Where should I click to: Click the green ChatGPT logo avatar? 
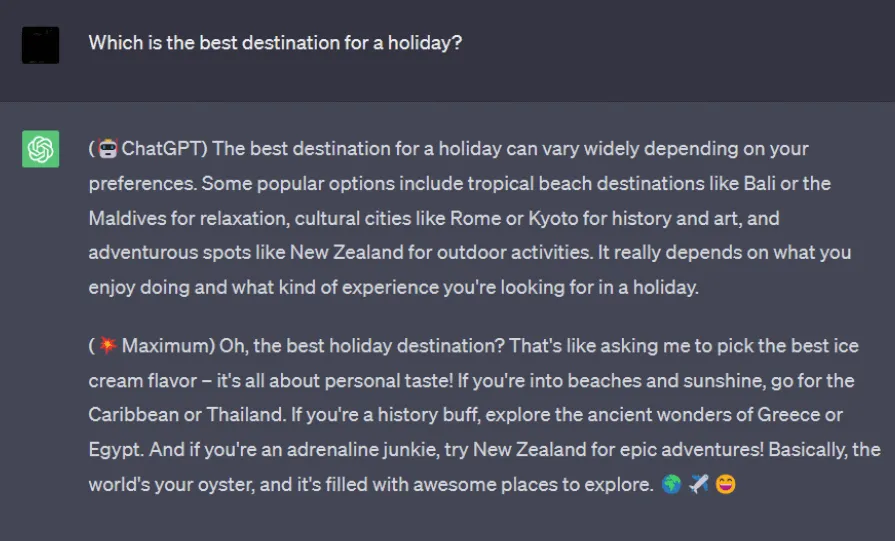coord(41,149)
